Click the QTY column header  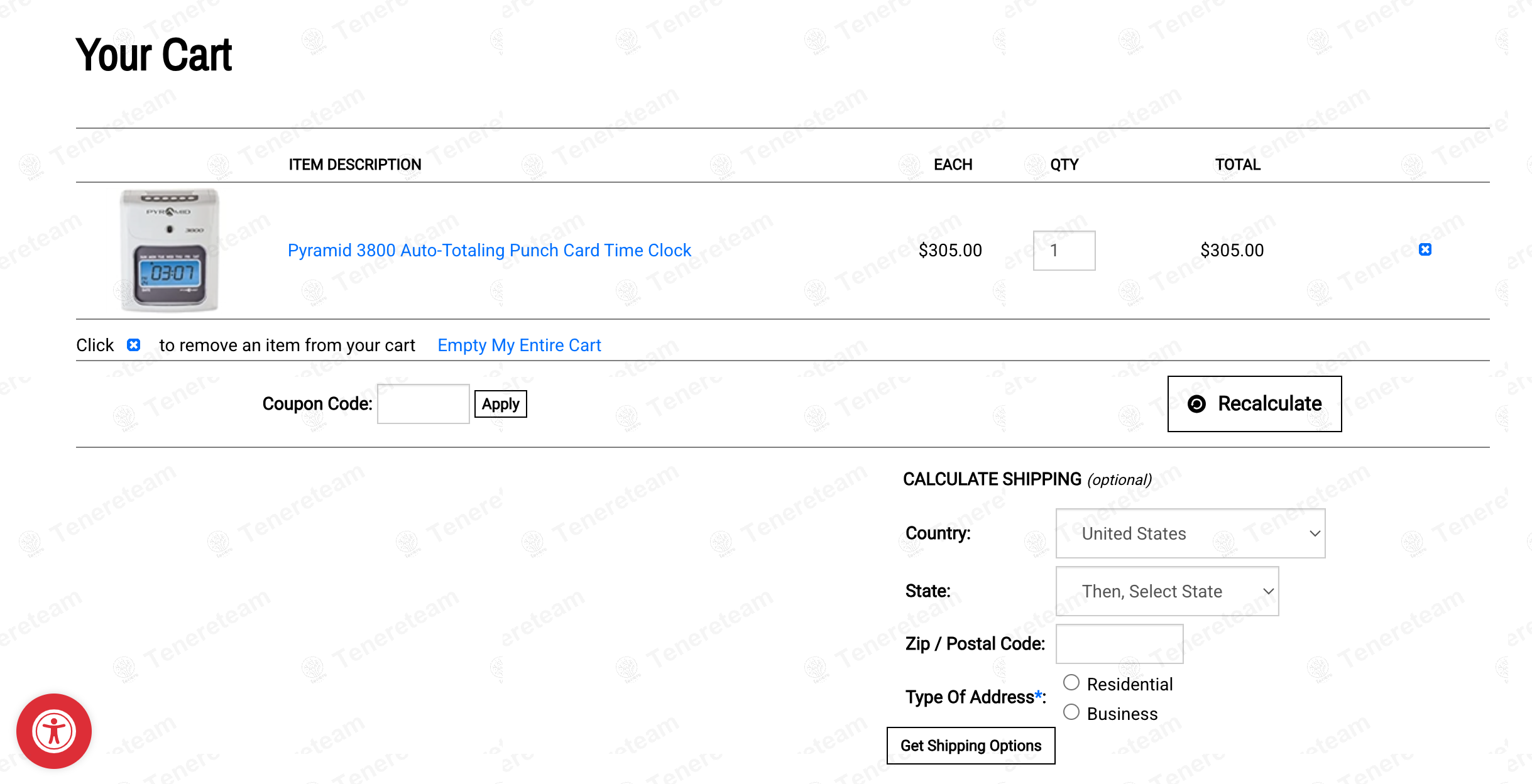1064,165
